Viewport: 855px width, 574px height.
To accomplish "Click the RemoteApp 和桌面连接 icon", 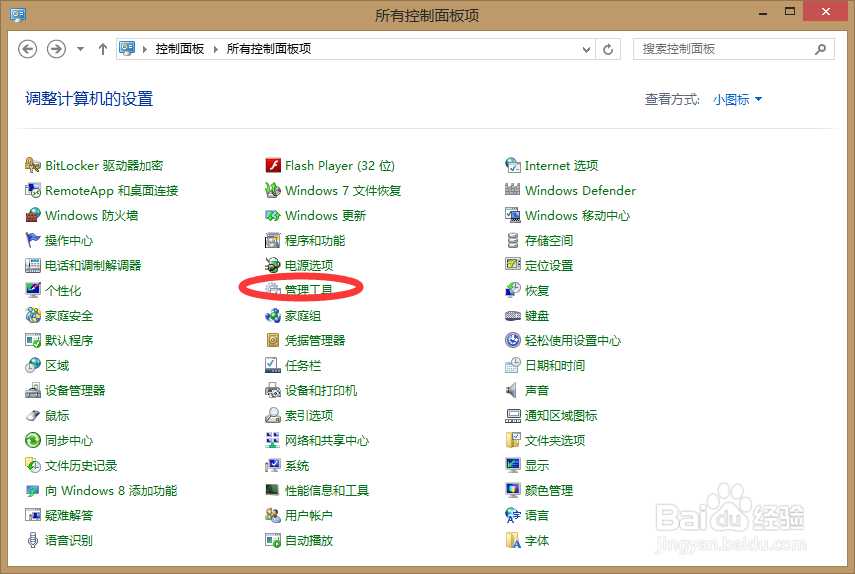I will pos(33,190).
